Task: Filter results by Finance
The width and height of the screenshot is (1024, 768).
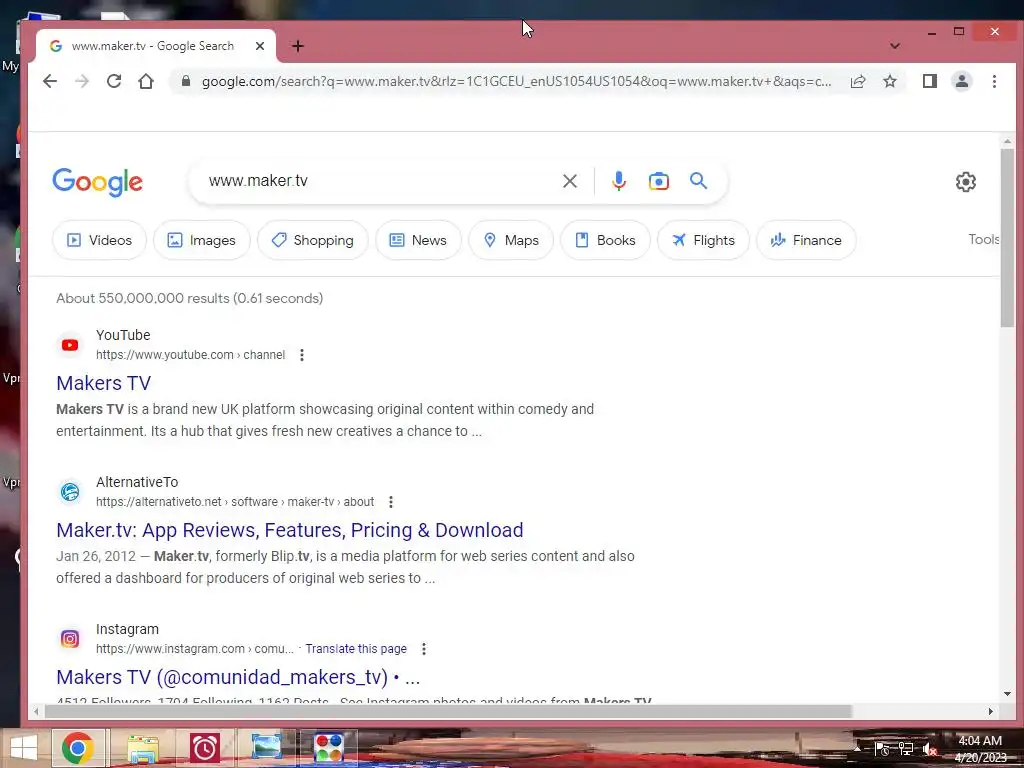Action: [x=806, y=240]
